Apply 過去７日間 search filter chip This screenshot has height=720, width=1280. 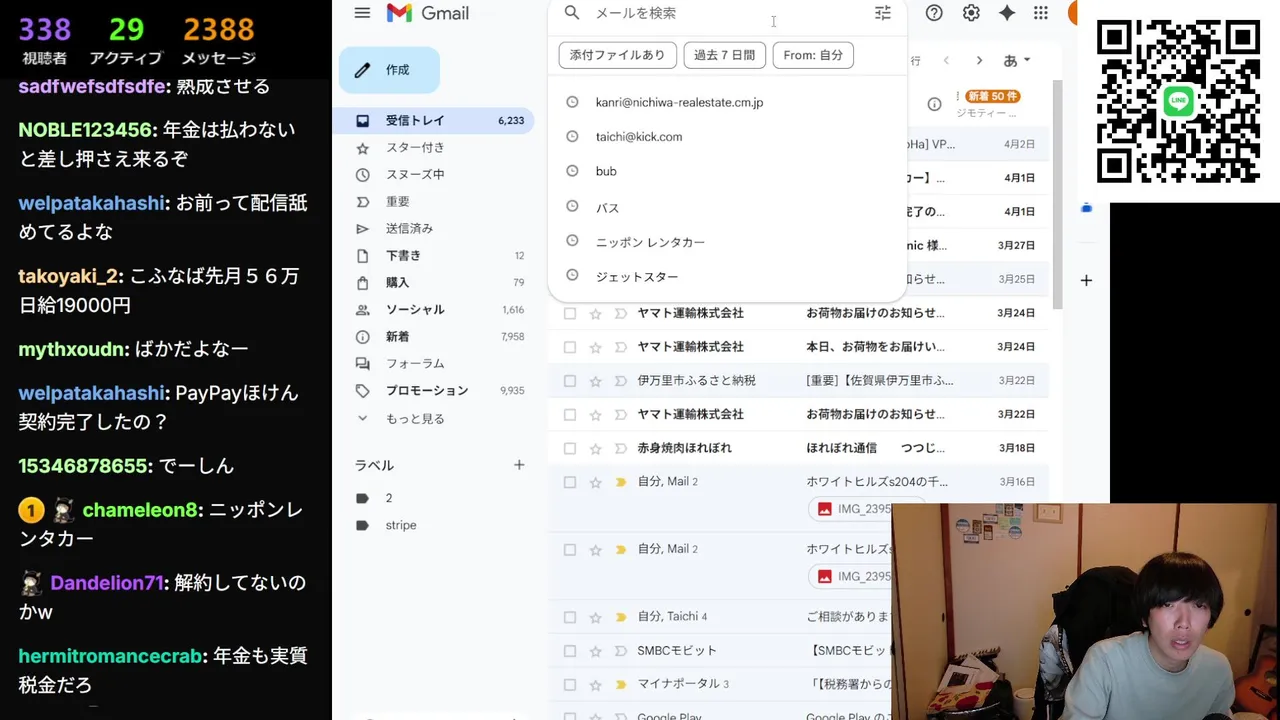pos(724,55)
